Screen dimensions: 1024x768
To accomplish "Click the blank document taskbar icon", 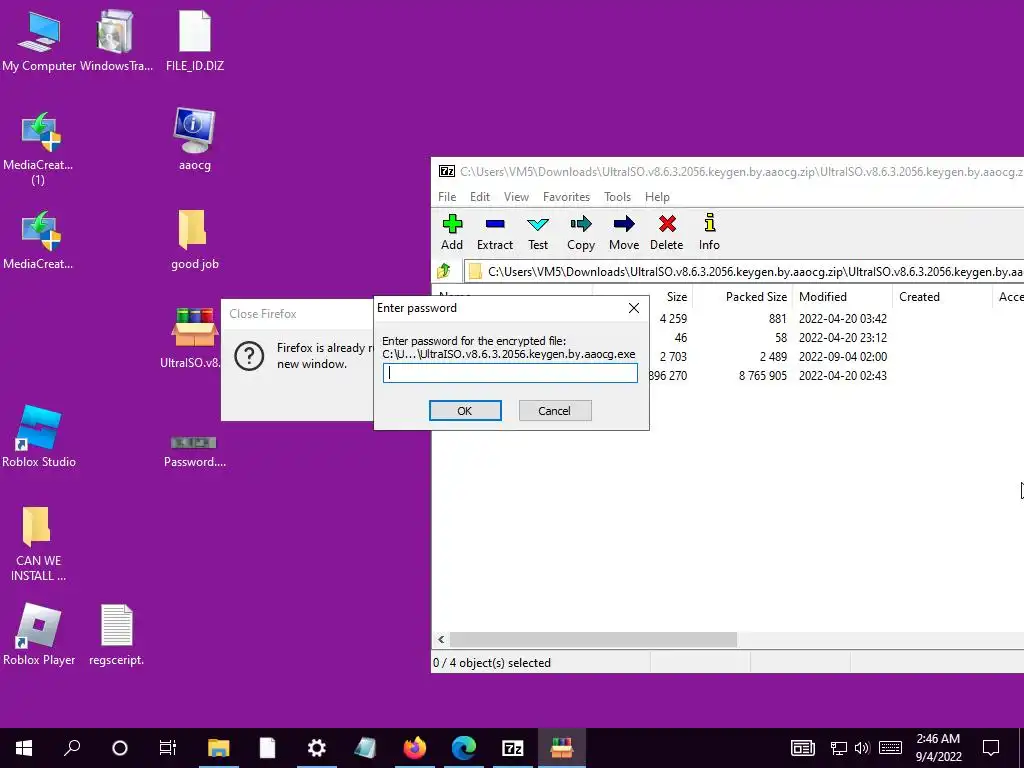I will (x=268, y=748).
